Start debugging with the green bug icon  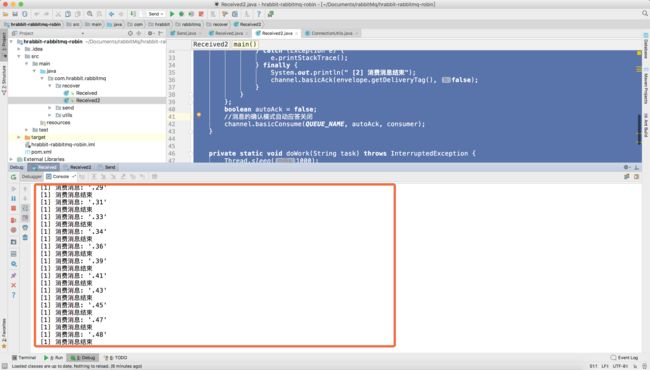[182, 14]
